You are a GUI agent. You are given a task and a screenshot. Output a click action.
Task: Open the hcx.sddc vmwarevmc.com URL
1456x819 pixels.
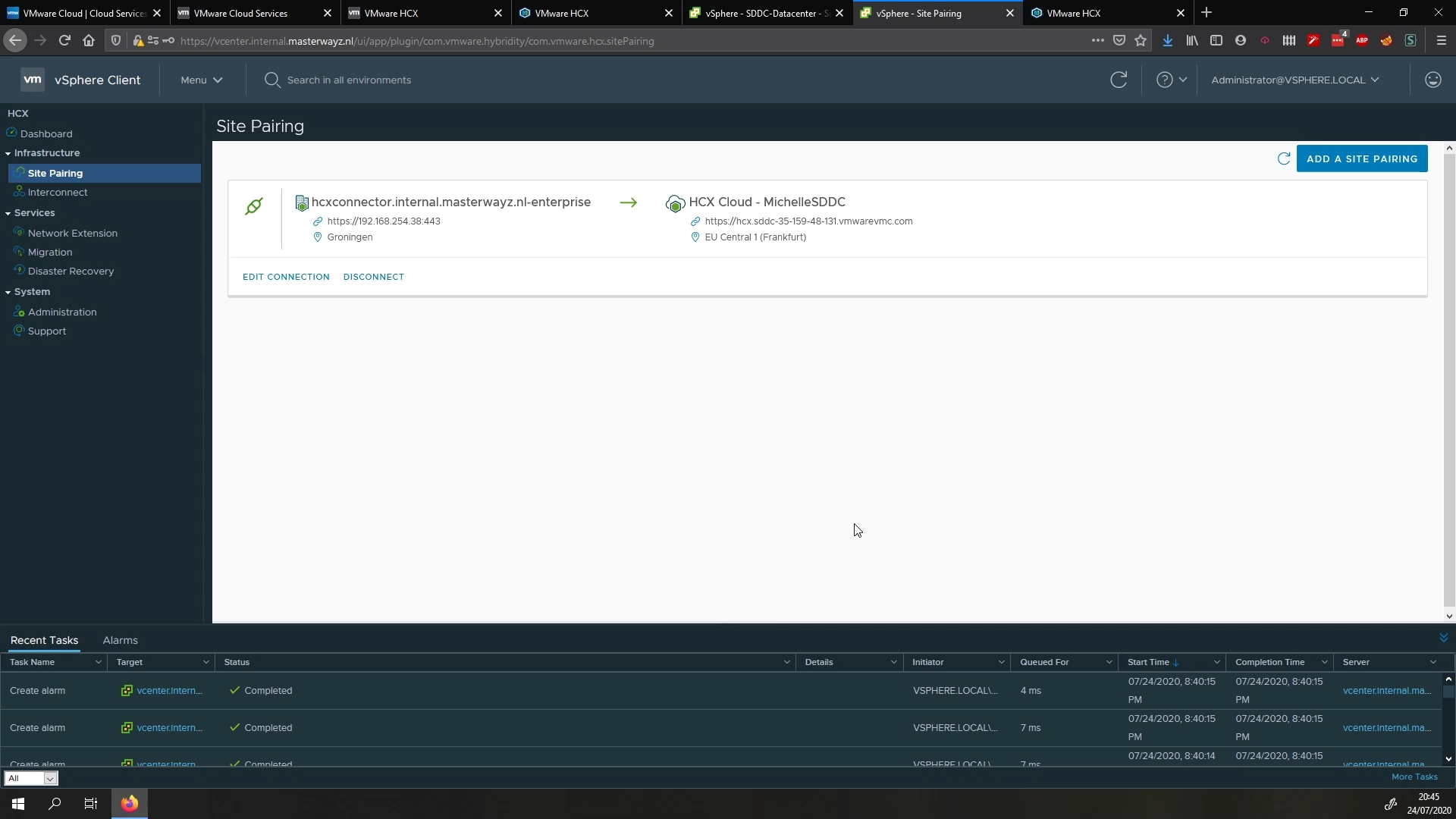click(x=808, y=221)
